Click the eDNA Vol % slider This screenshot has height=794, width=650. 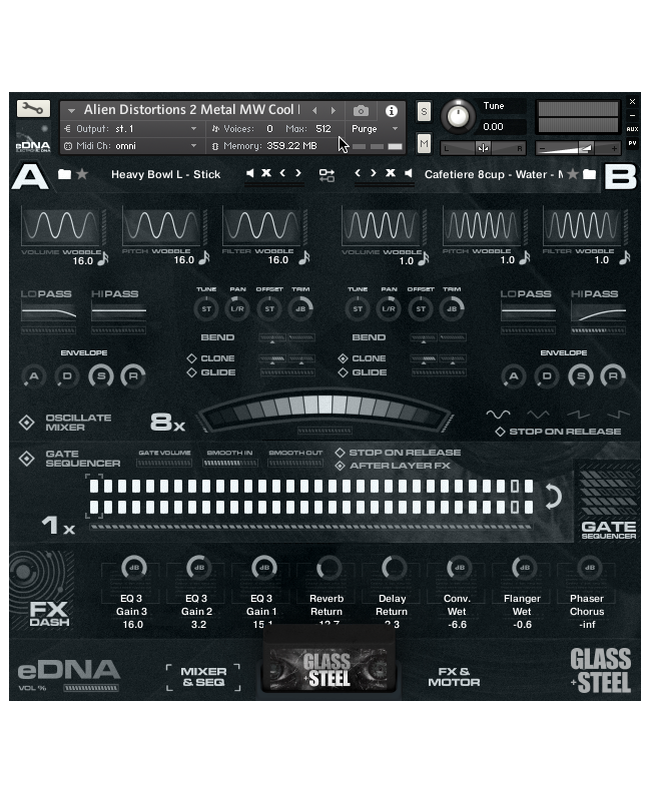pos(91,688)
